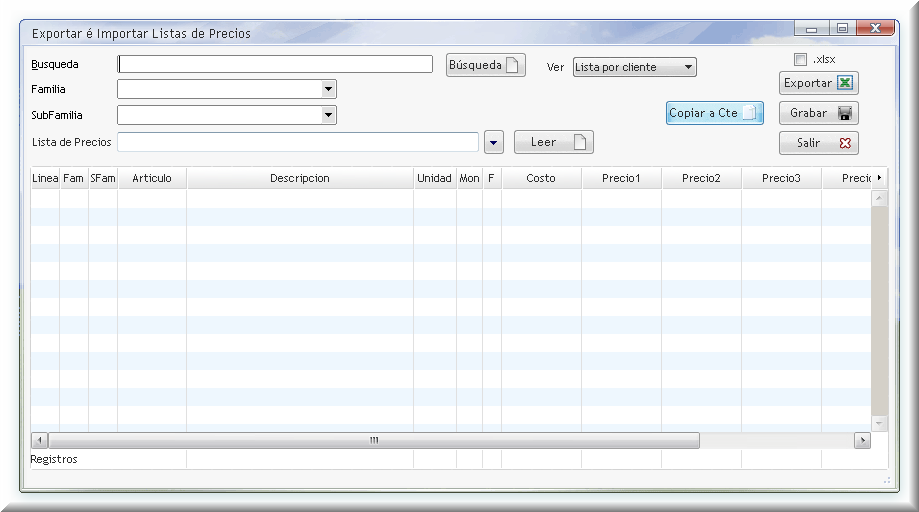This screenshot has width=919, height=512.
Task: Click the Precio1 column header
Action: (621, 178)
